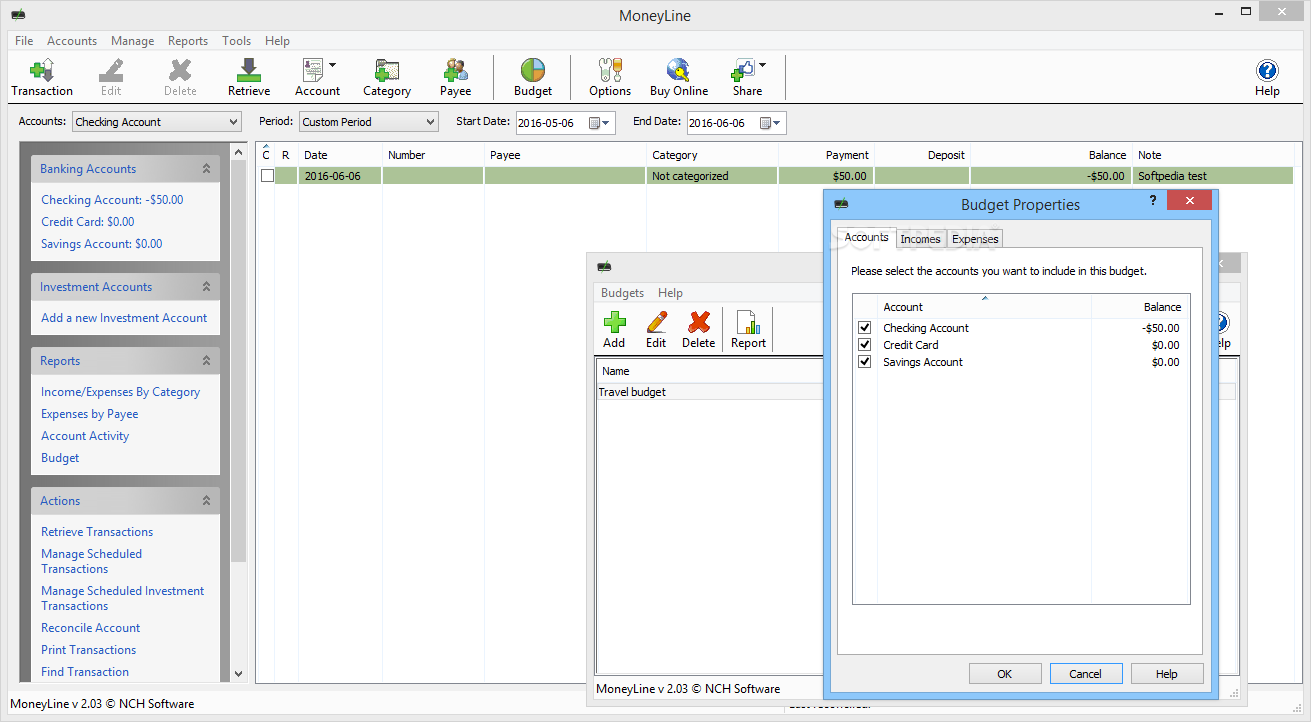Open the Budgets menu in Budgets window
1311x722 pixels.
[622, 293]
